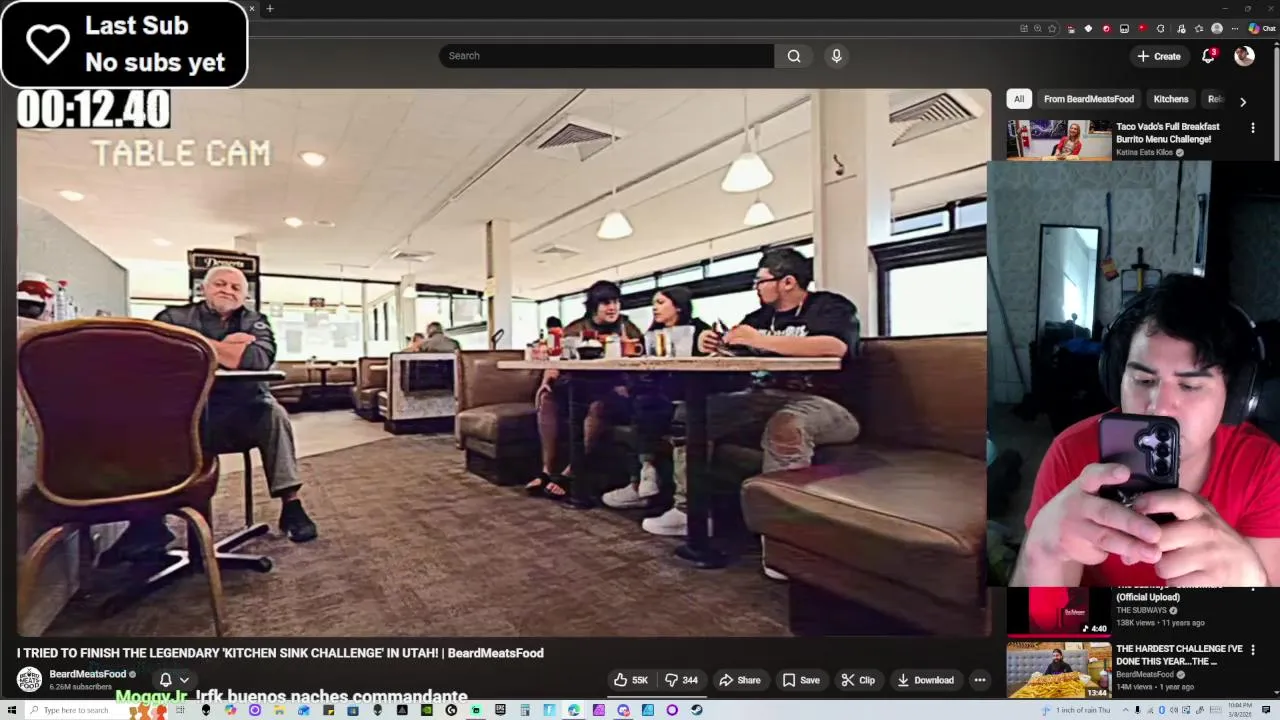The width and height of the screenshot is (1280, 720).
Task: Open Edge browser in taskbar
Action: tap(574, 710)
